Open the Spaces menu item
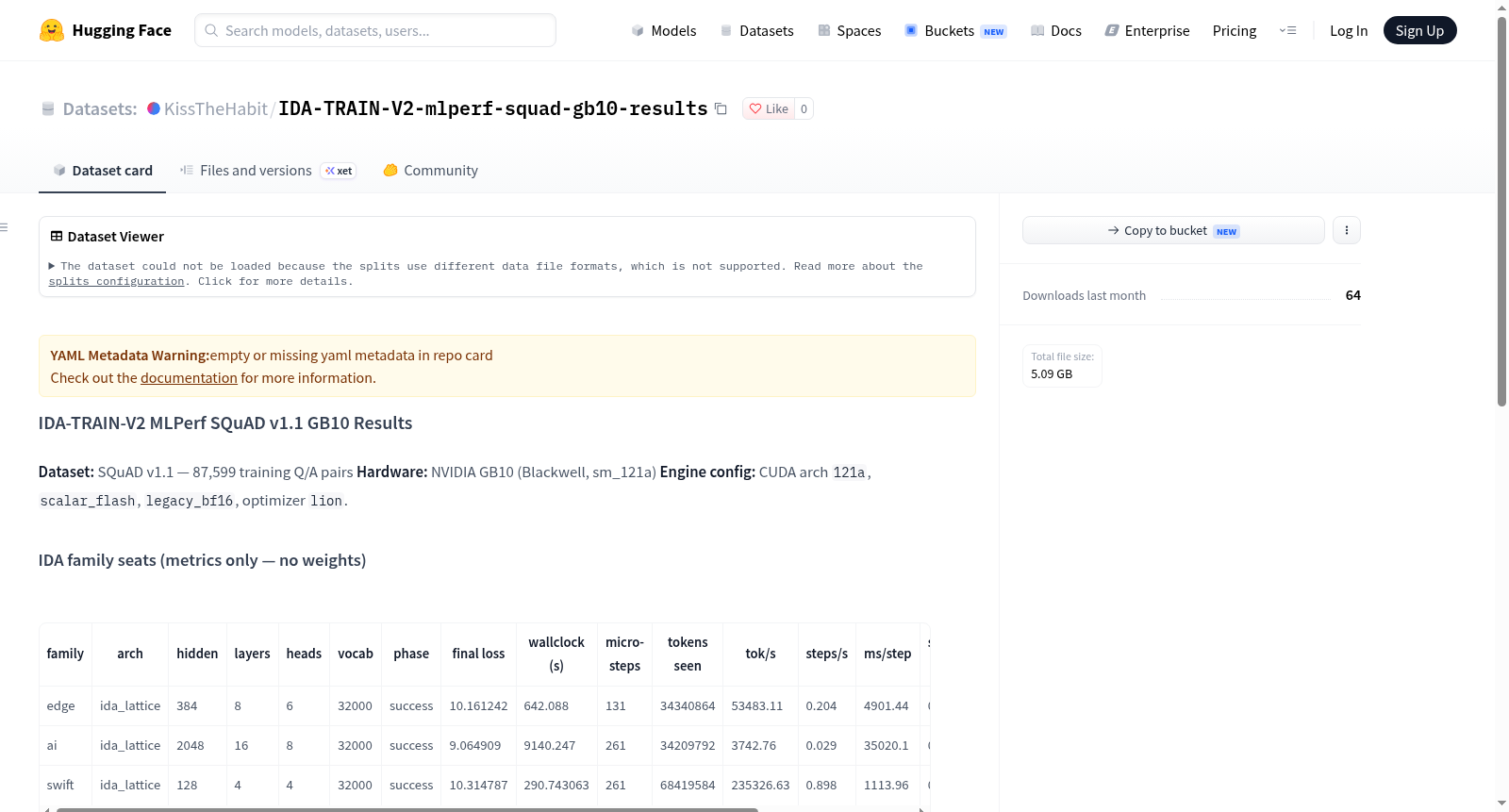 tap(850, 30)
